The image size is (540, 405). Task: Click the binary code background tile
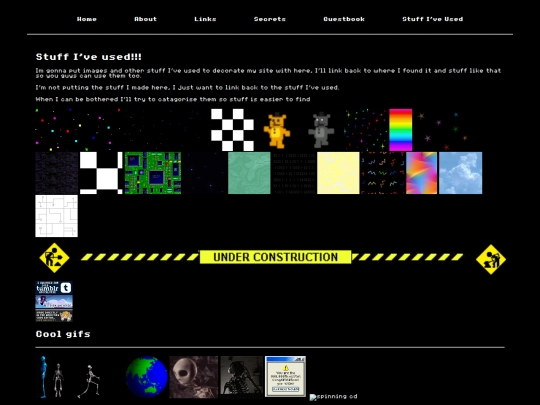coord(294,173)
